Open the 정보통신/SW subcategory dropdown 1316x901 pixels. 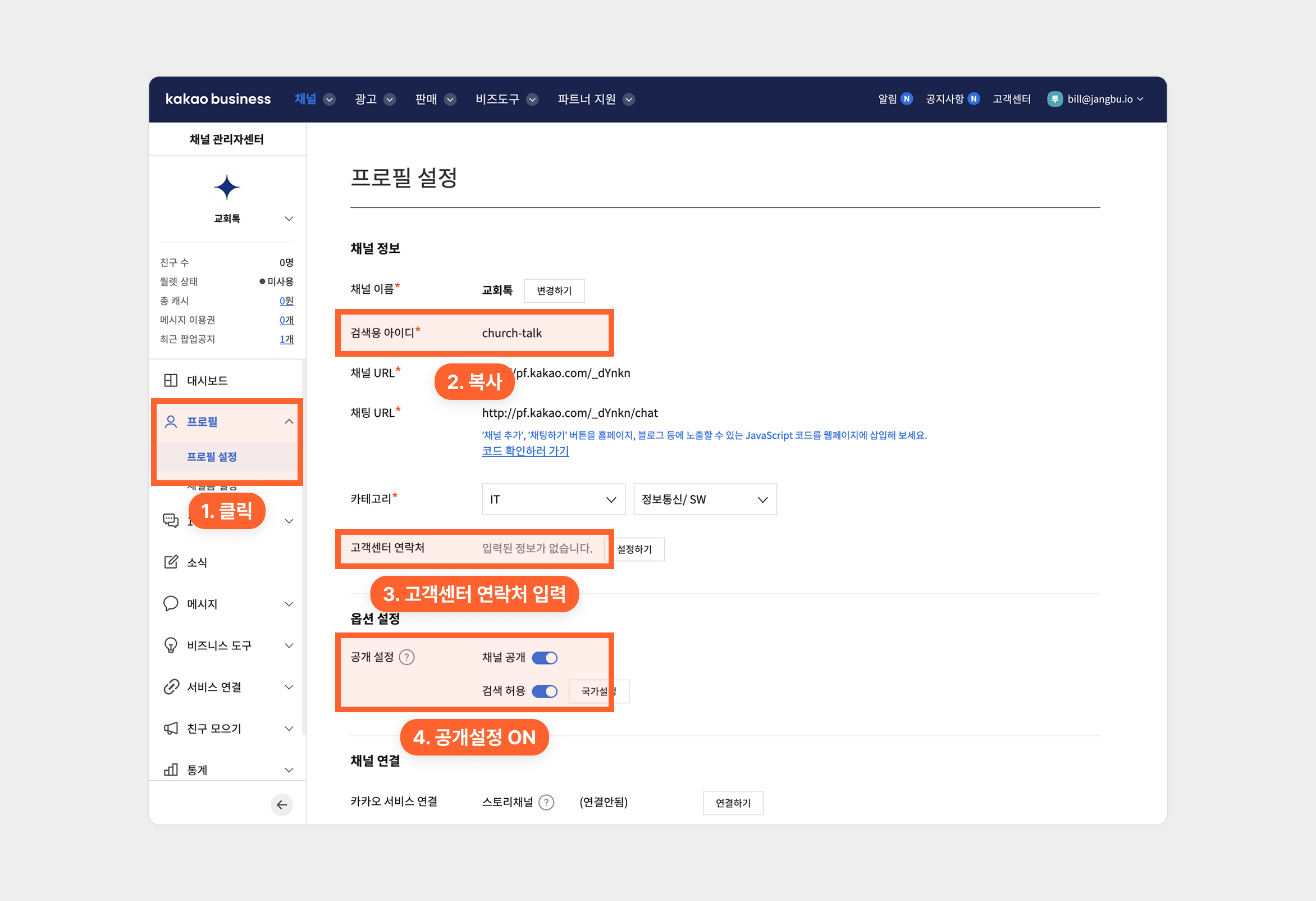[705, 499]
